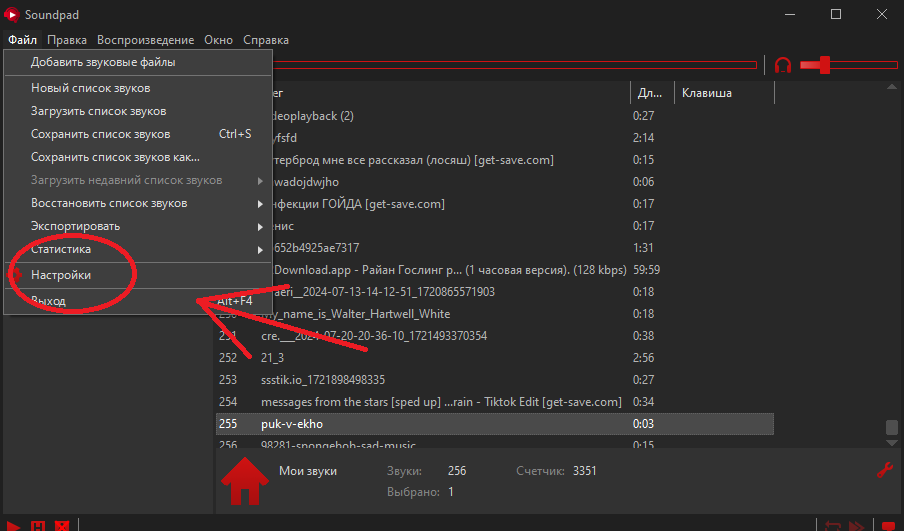The image size is (904, 531).
Task: Select the row 21_3
Action: tap(495, 358)
